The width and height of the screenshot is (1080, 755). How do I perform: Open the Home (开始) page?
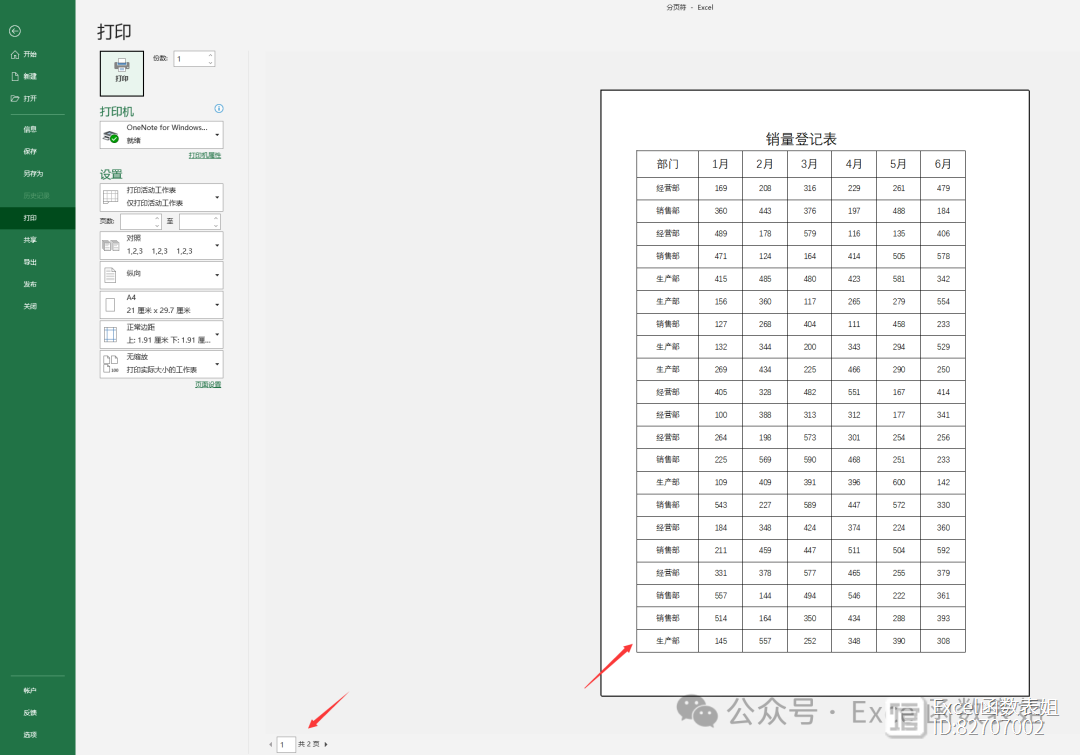click(30, 54)
